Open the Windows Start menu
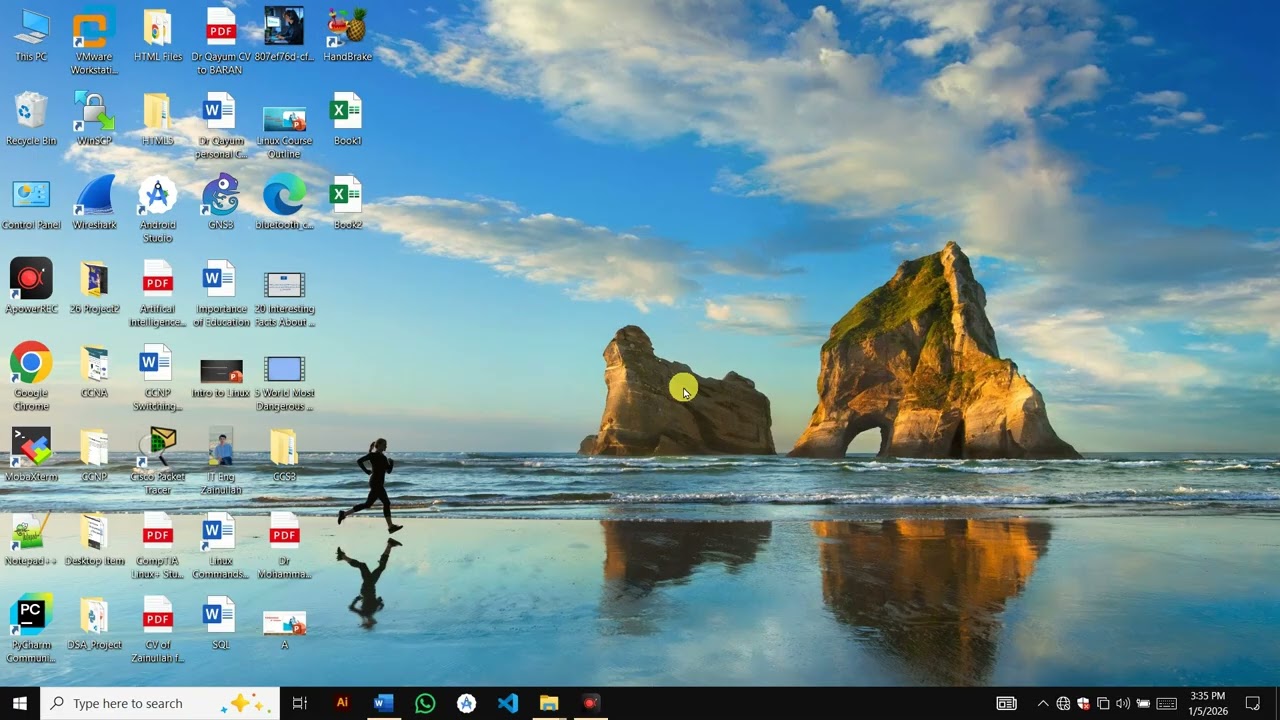Screen dimensions: 1280x720 [20, 703]
